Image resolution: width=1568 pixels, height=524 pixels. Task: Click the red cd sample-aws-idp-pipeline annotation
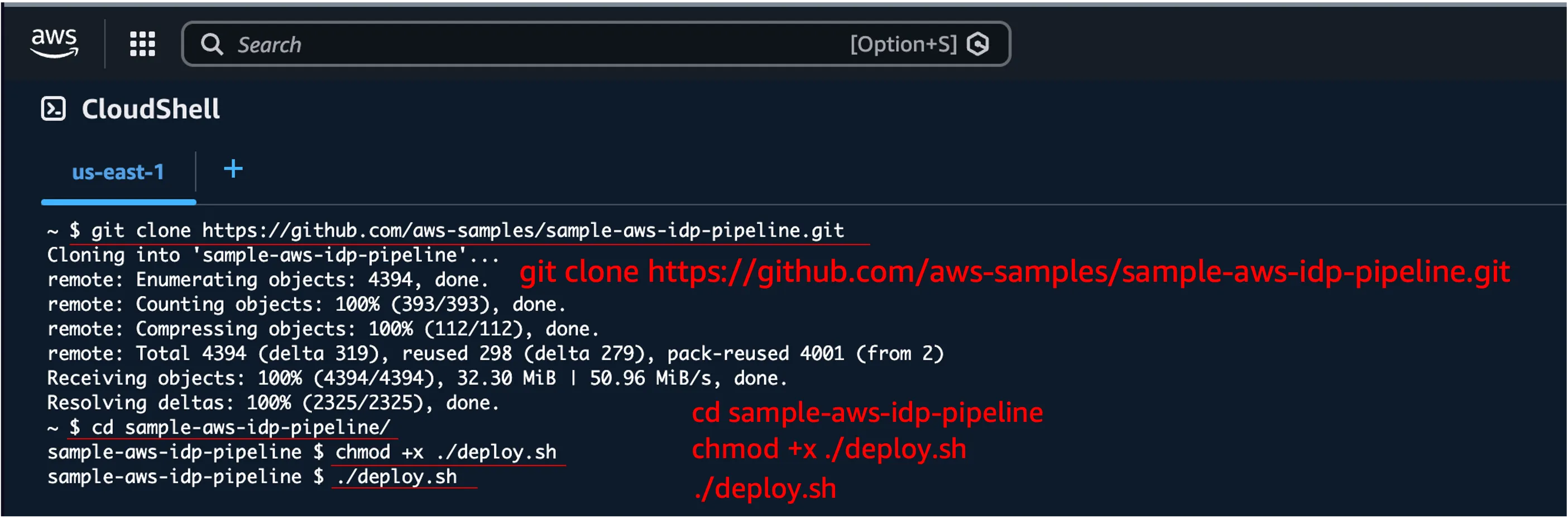coord(867,412)
